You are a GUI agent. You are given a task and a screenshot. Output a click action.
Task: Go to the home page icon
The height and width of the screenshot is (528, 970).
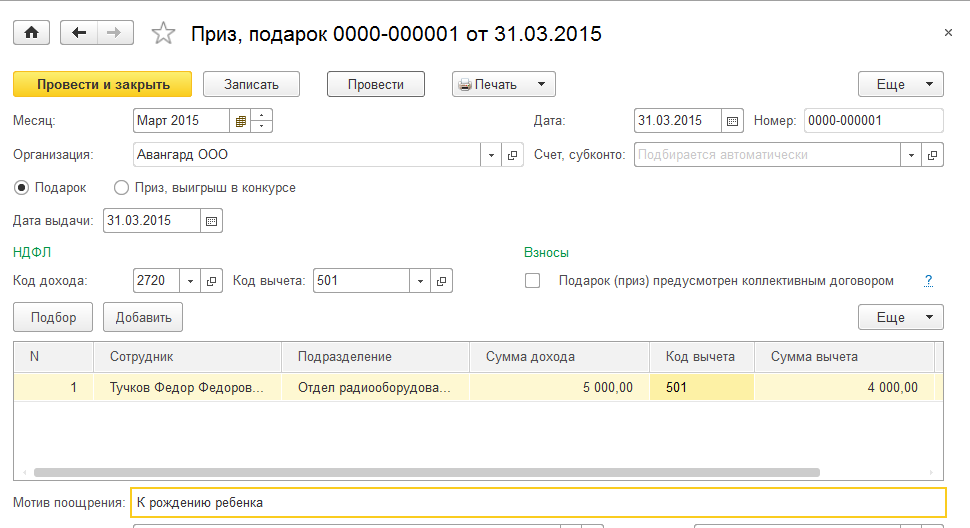pyautogui.click(x=32, y=33)
